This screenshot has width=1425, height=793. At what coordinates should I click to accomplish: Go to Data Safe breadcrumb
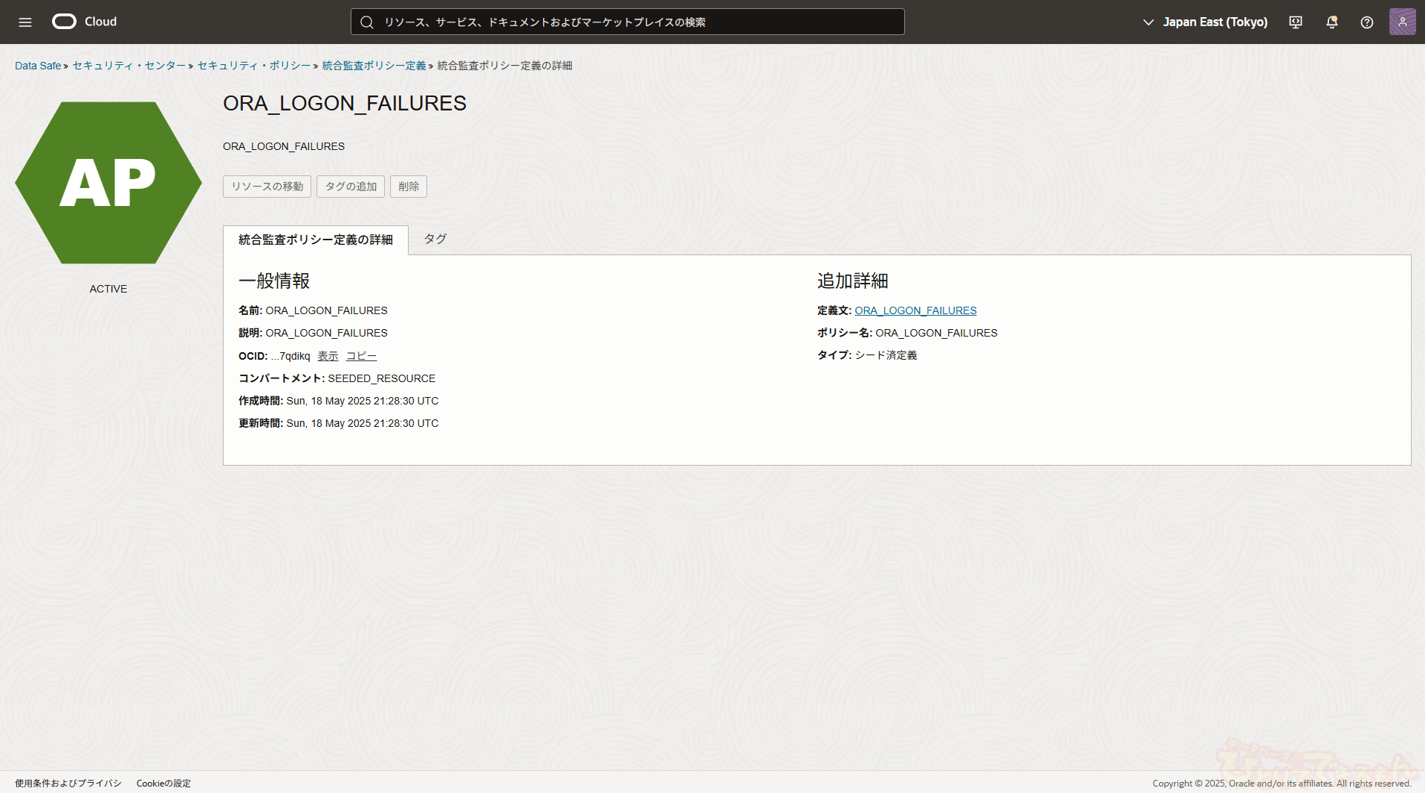click(x=38, y=66)
